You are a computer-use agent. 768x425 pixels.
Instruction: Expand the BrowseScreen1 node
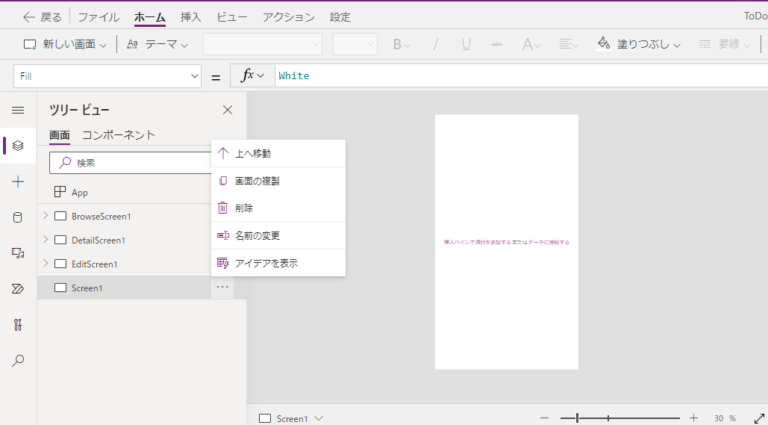[x=46, y=215]
